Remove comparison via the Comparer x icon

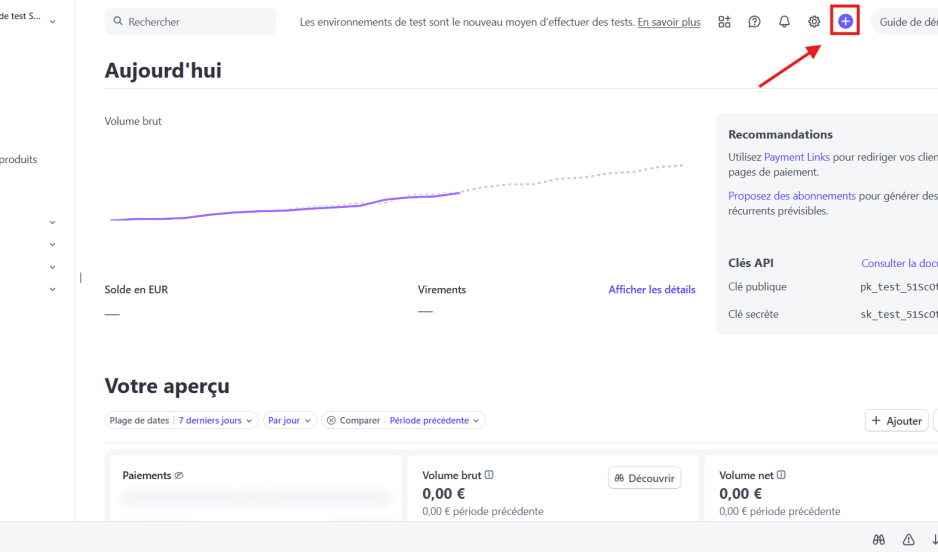(330, 421)
